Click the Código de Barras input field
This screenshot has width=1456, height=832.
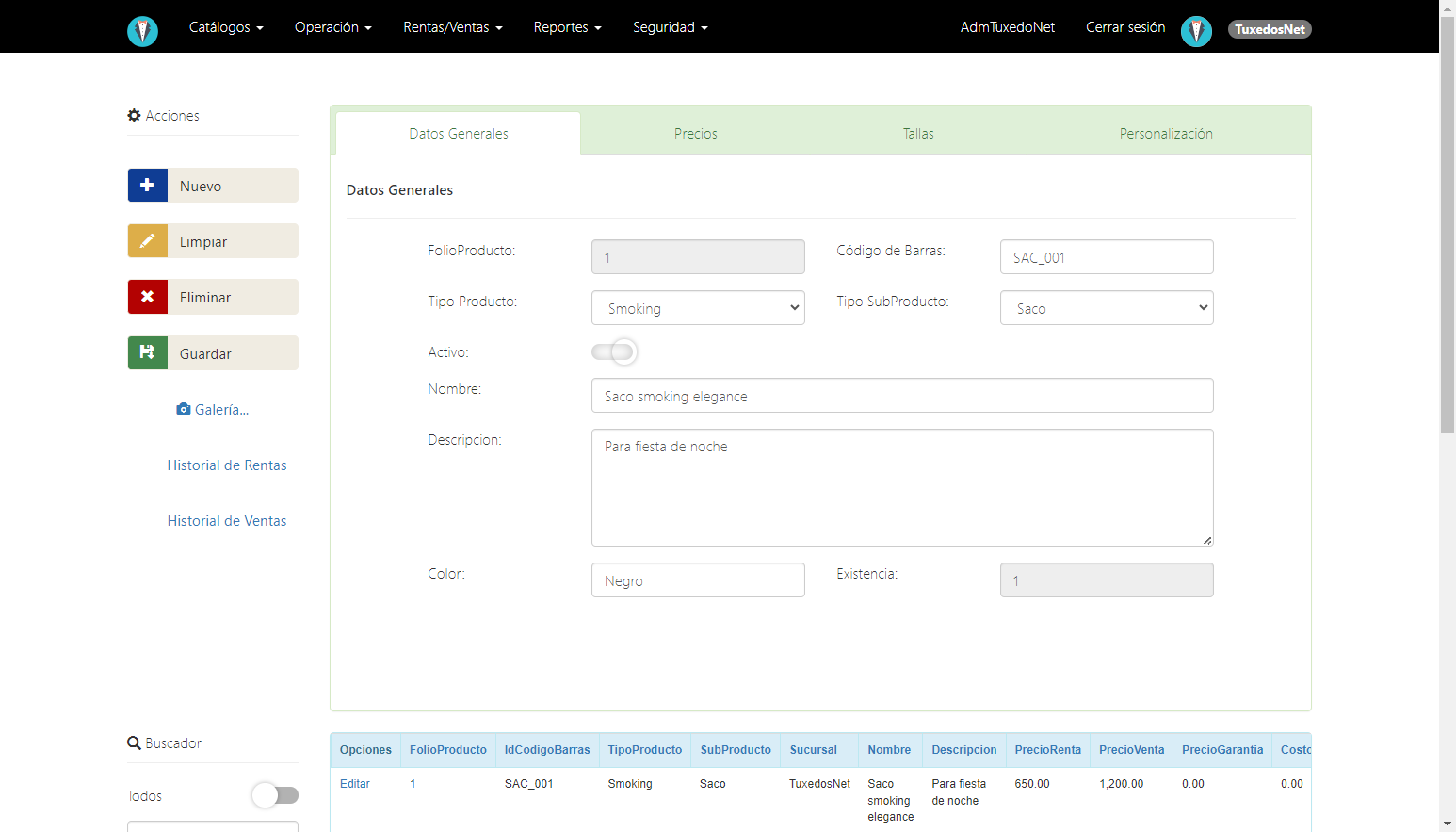click(x=1107, y=257)
